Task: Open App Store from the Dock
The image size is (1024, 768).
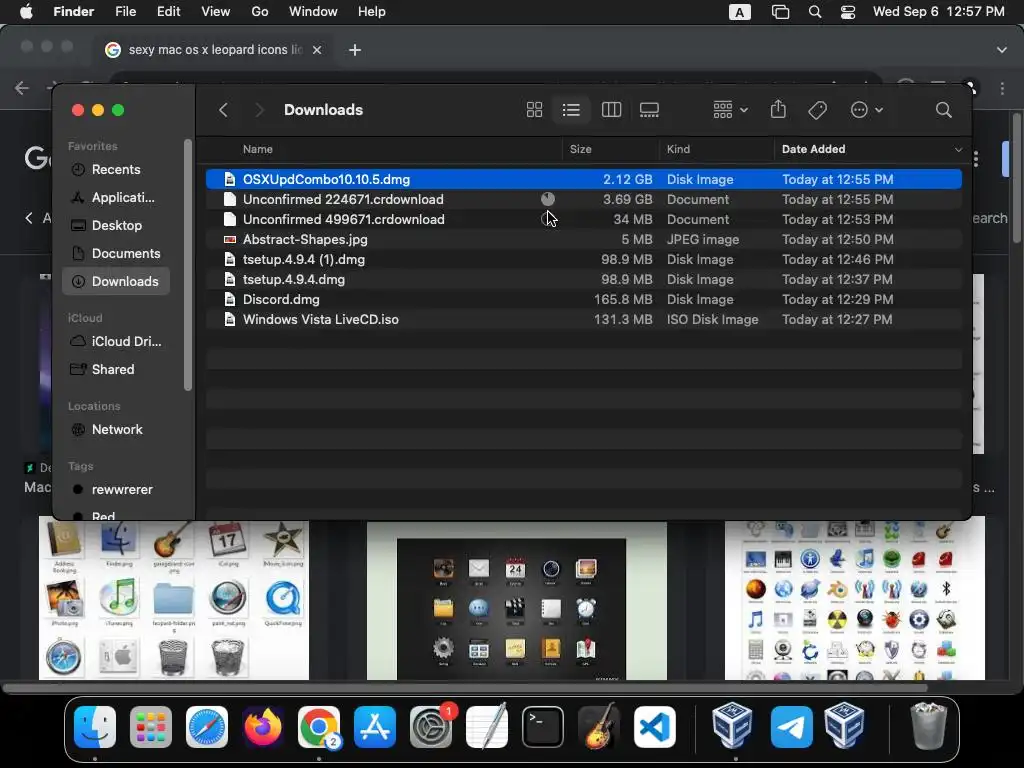Action: click(375, 727)
